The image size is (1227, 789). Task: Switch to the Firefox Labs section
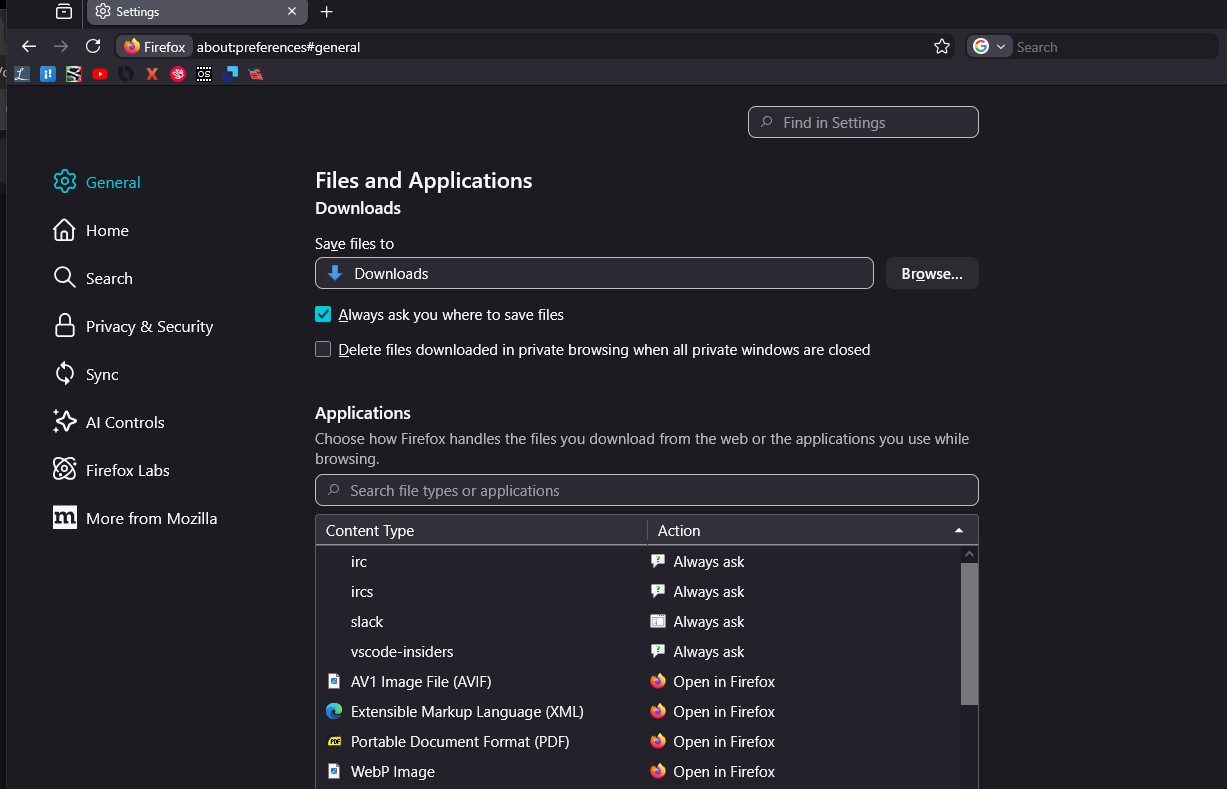(127, 471)
